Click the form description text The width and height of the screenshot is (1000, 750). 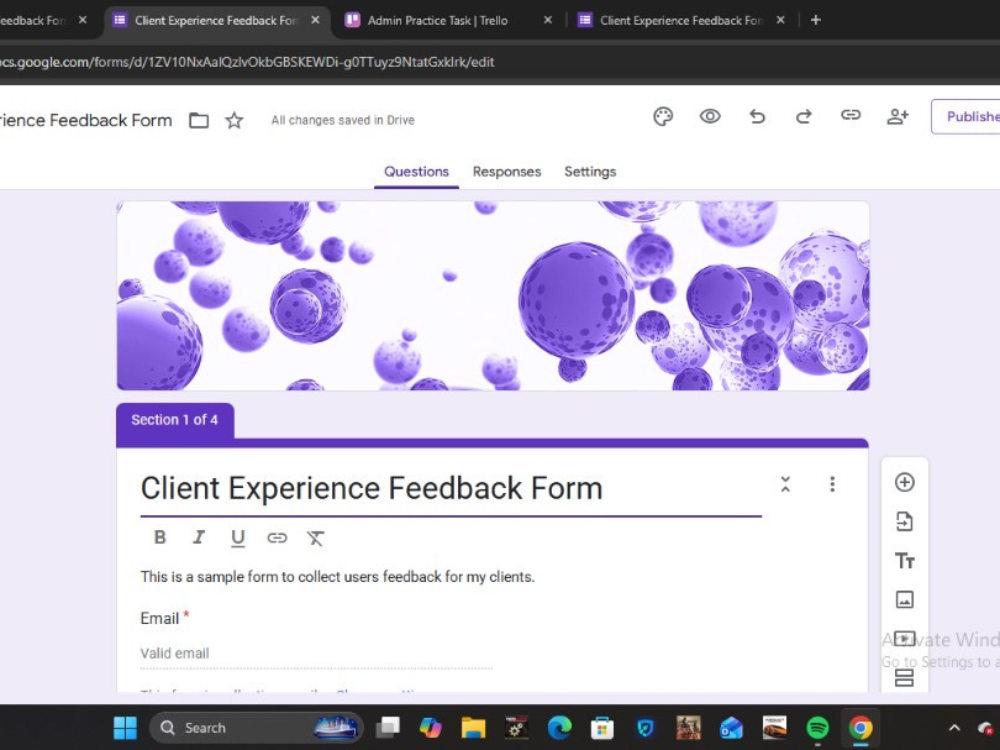[x=337, y=577]
